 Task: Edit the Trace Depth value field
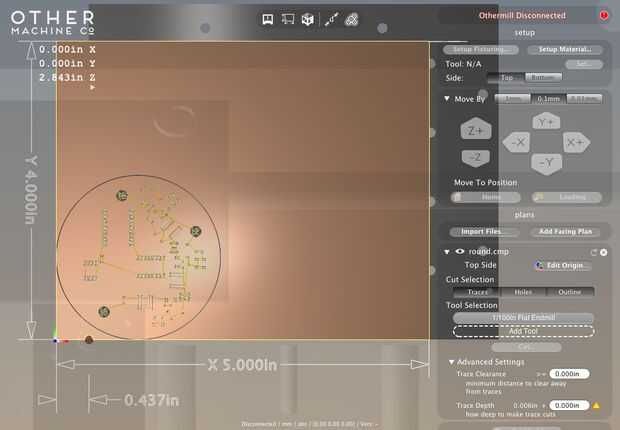click(x=569, y=405)
